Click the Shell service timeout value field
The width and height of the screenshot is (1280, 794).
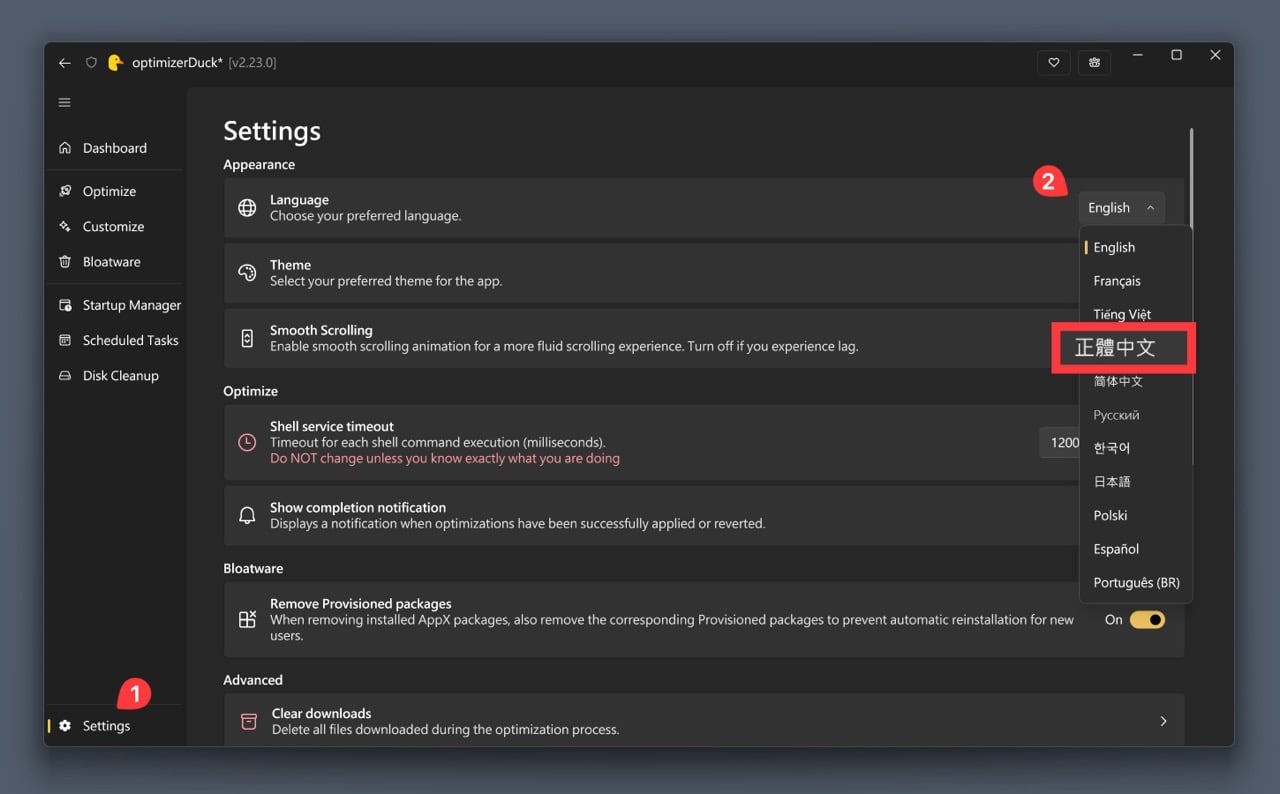coord(1060,442)
